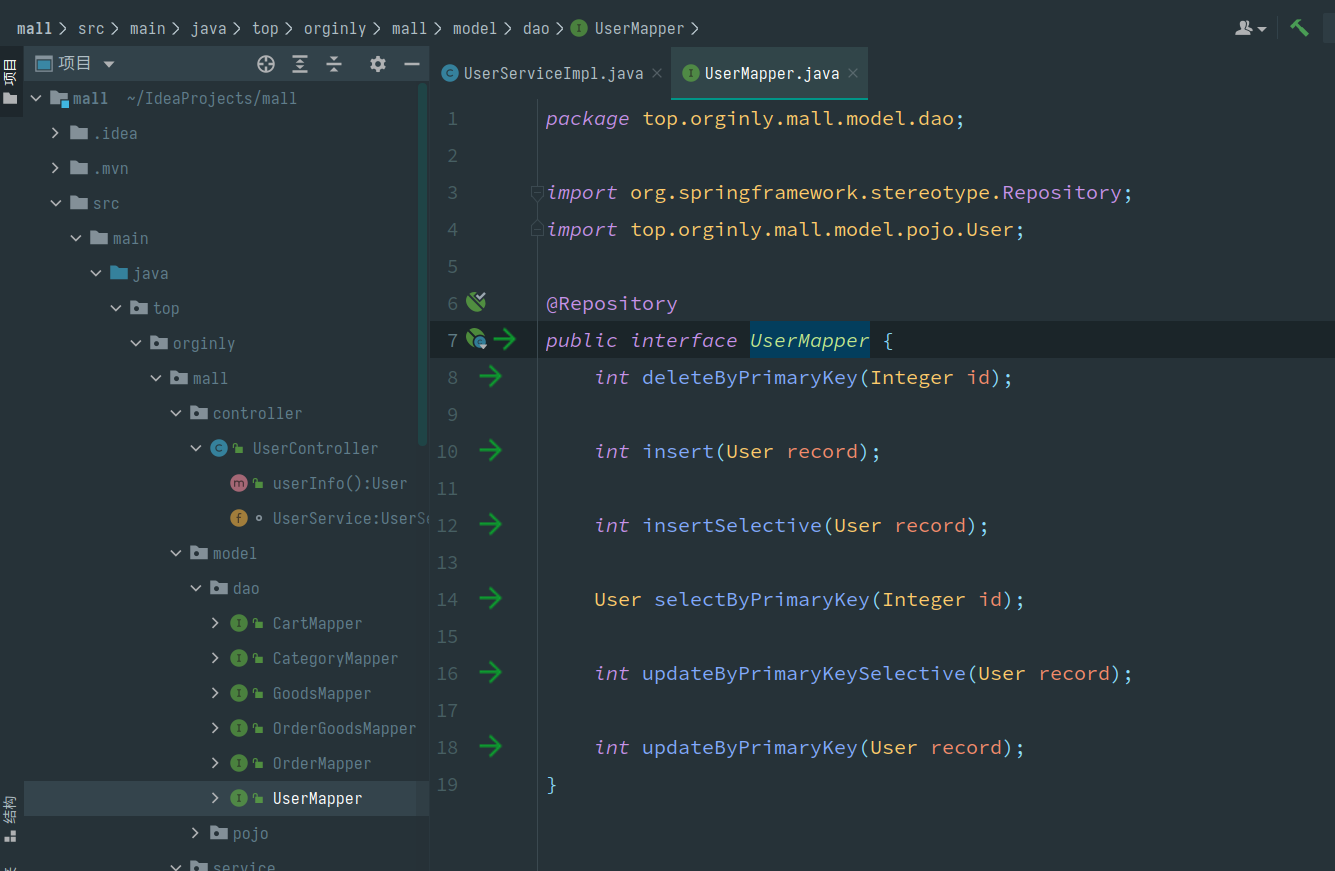Open project panel settings gear

pos(377,64)
